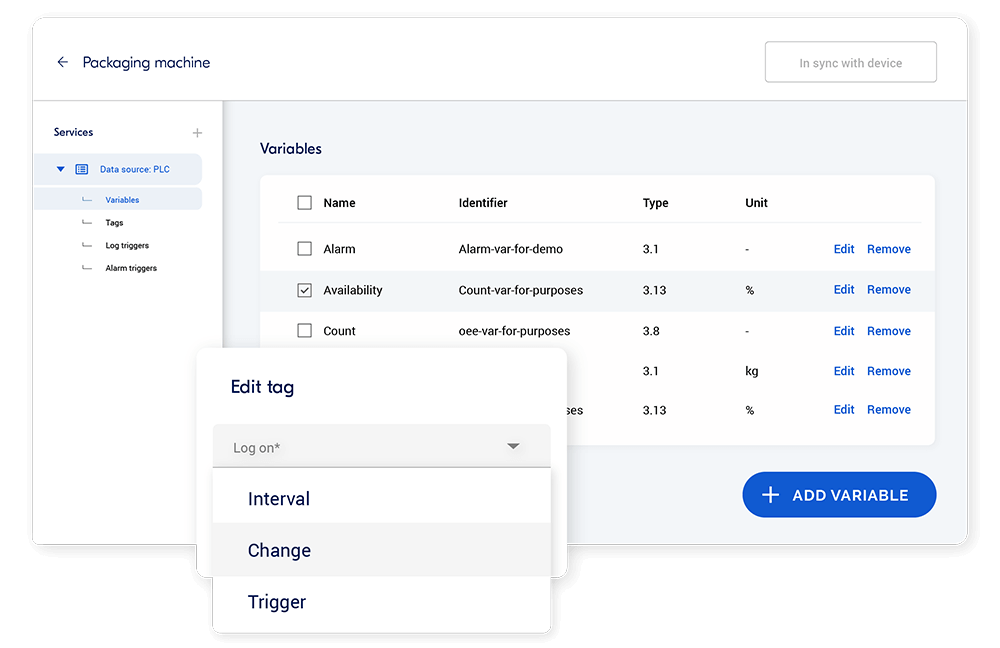Open the Variables tree item

(122, 200)
